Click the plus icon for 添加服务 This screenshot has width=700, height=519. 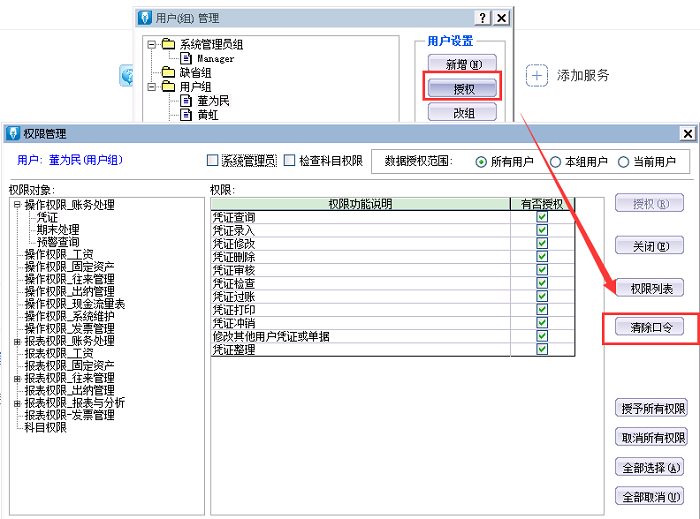click(537, 75)
